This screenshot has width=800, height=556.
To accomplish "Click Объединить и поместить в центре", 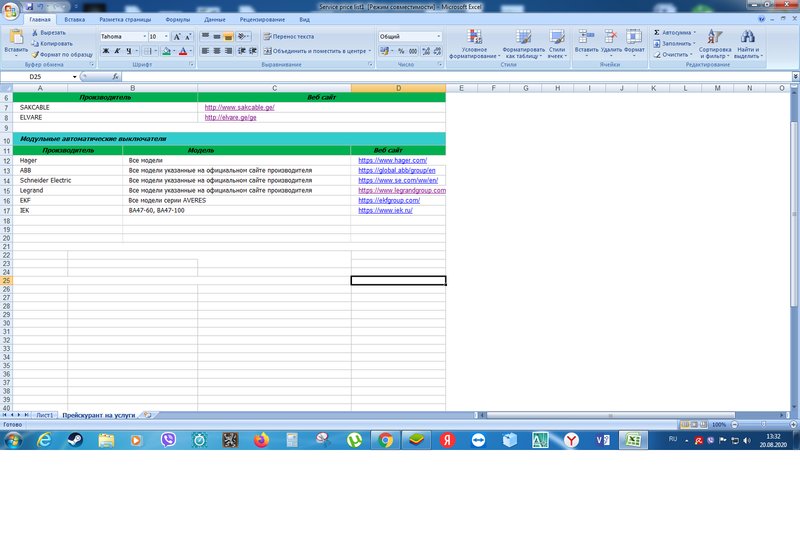I will tap(315, 51).
